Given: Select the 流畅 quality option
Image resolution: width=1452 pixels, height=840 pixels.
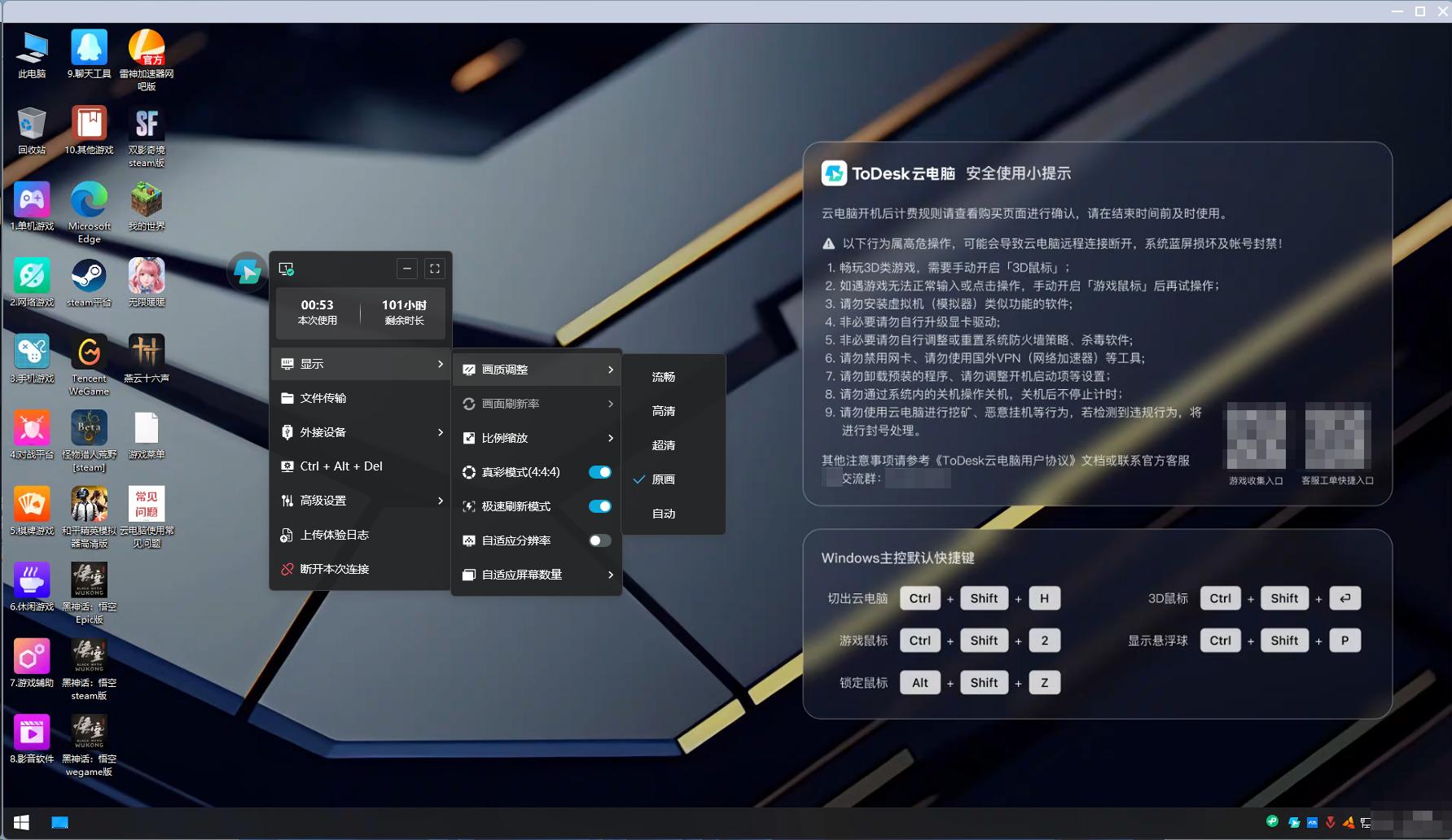Looking at the screenshot, I should (673, 377).
